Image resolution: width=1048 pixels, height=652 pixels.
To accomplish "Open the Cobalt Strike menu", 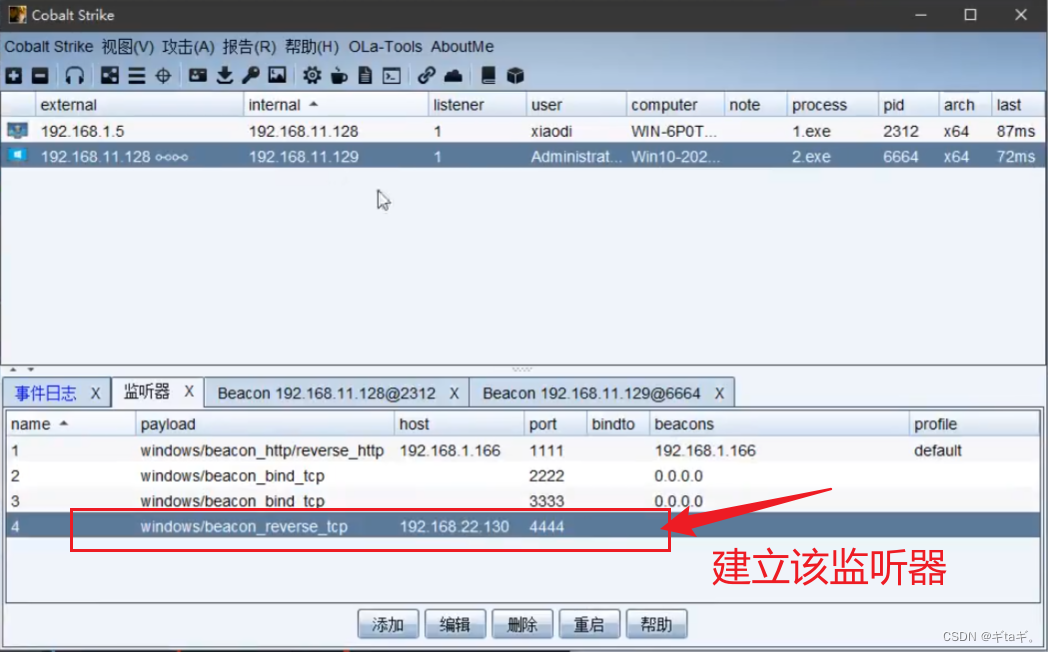I will [49, 47].
